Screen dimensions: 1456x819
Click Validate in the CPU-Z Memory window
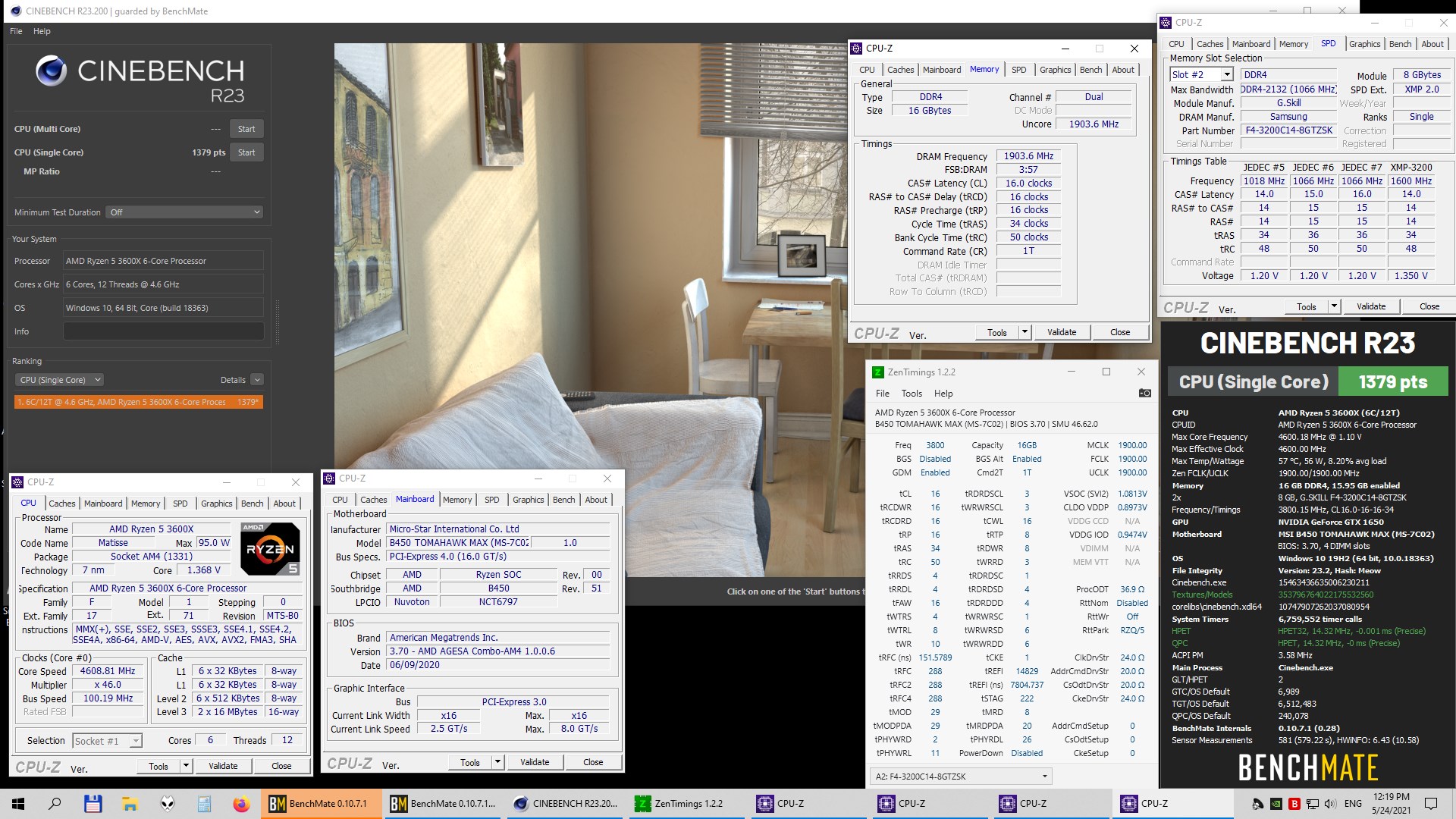pyautogui.click(x=1061, y=331)
